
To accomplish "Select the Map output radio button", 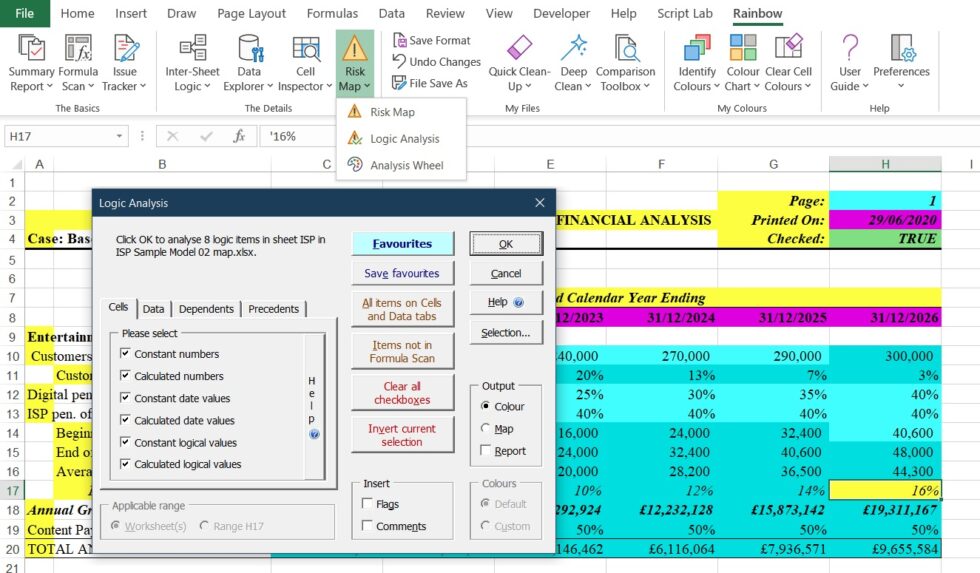I will pos(487,429).
